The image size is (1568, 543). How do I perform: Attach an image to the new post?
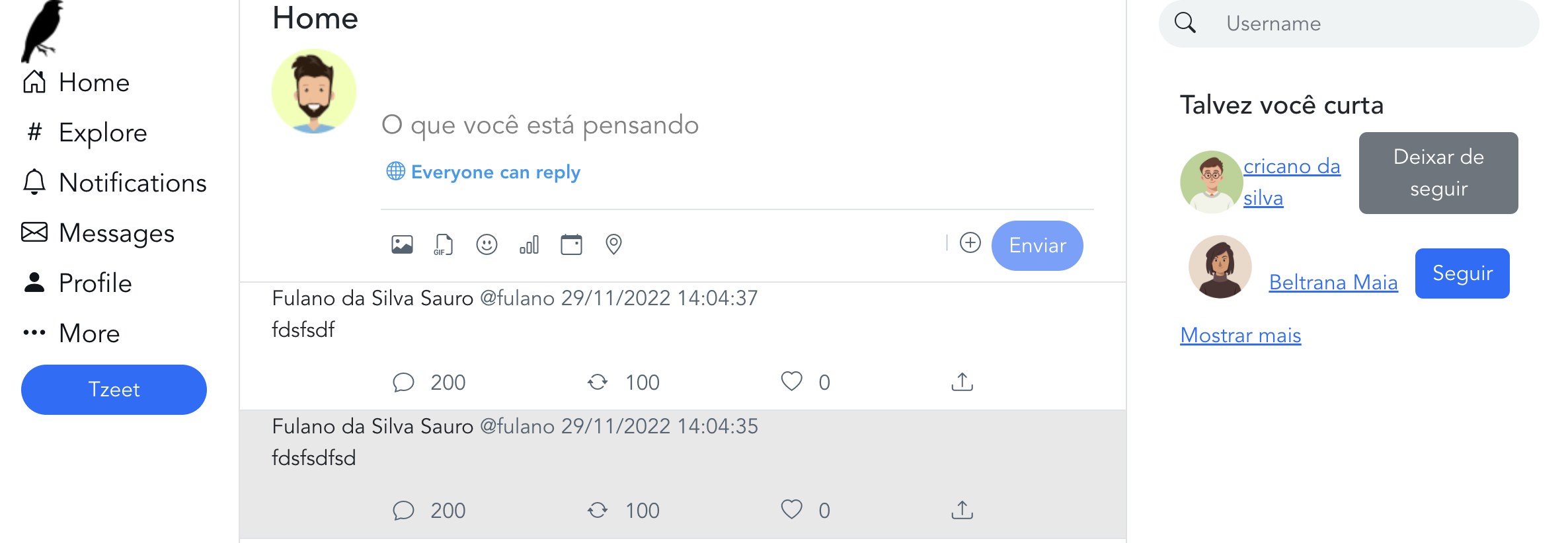tap(402, 244)
